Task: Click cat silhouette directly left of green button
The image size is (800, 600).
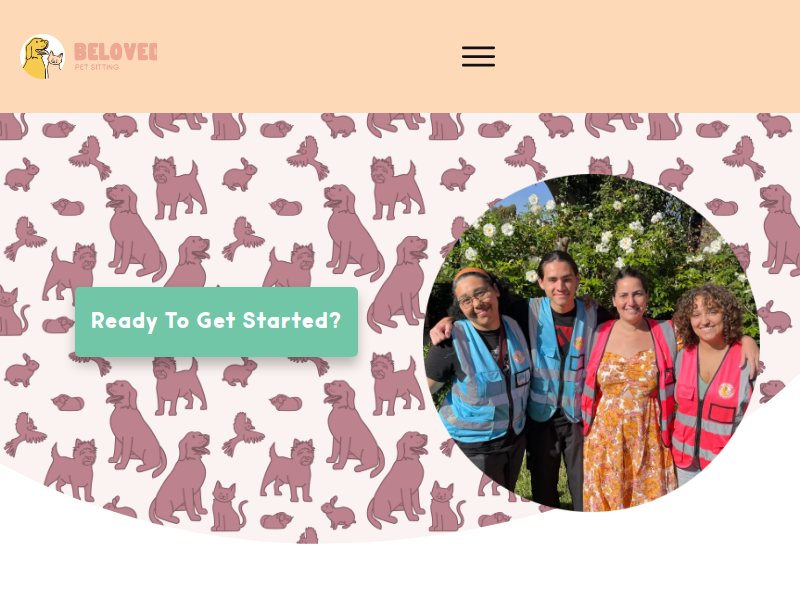Action: (13, 311)
